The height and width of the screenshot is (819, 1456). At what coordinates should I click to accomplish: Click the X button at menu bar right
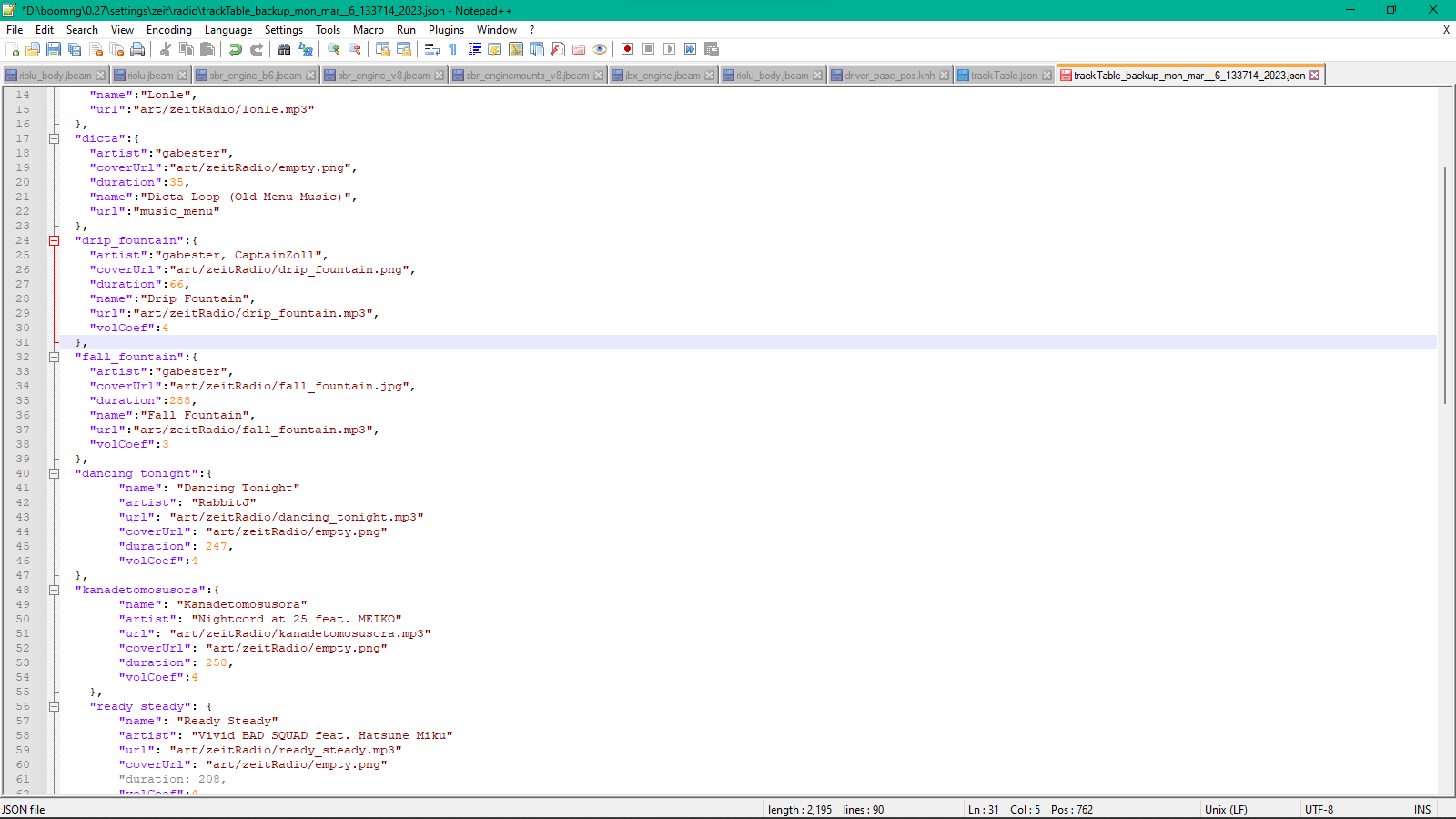coord(1446,30)
